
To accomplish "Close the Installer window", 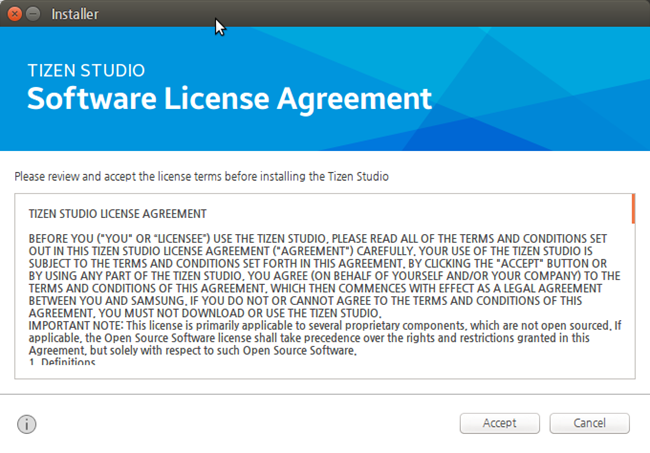I will tap(15, 14).
